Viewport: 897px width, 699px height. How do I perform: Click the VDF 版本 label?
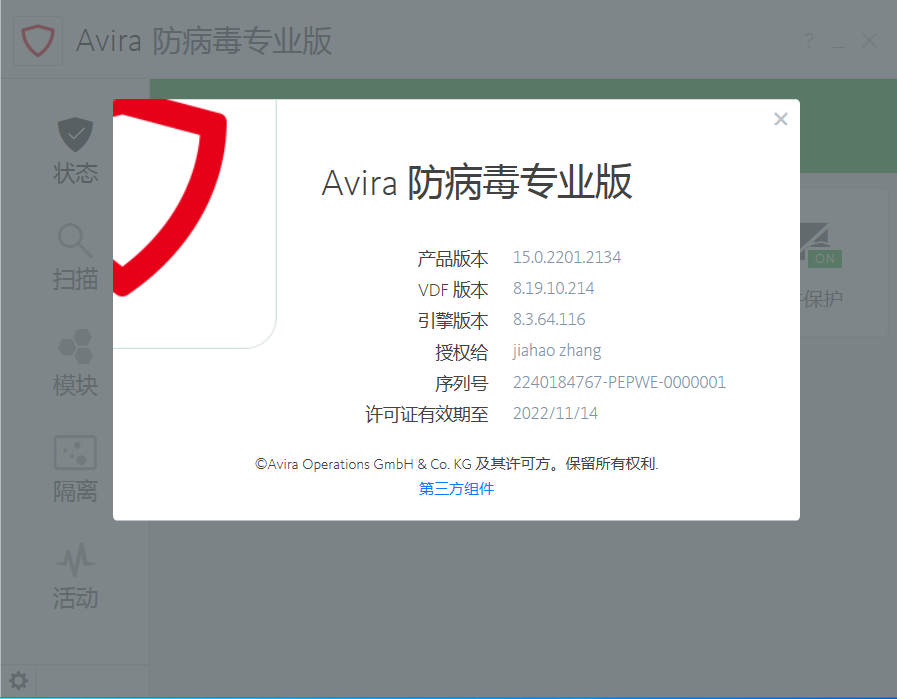pyautogui.click(x=453, y=290)
